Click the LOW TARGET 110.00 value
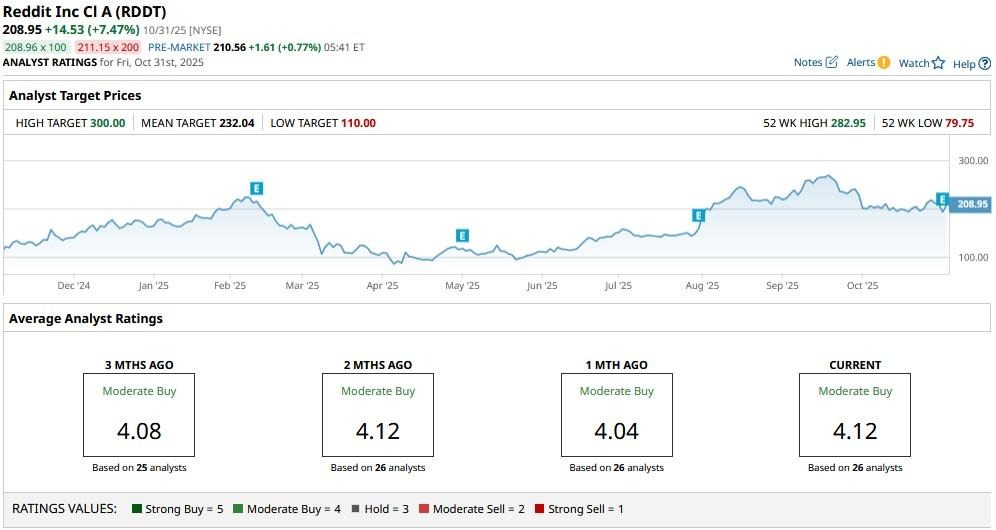The width and height of the screenshot is (996, 530). coord(358,123)
